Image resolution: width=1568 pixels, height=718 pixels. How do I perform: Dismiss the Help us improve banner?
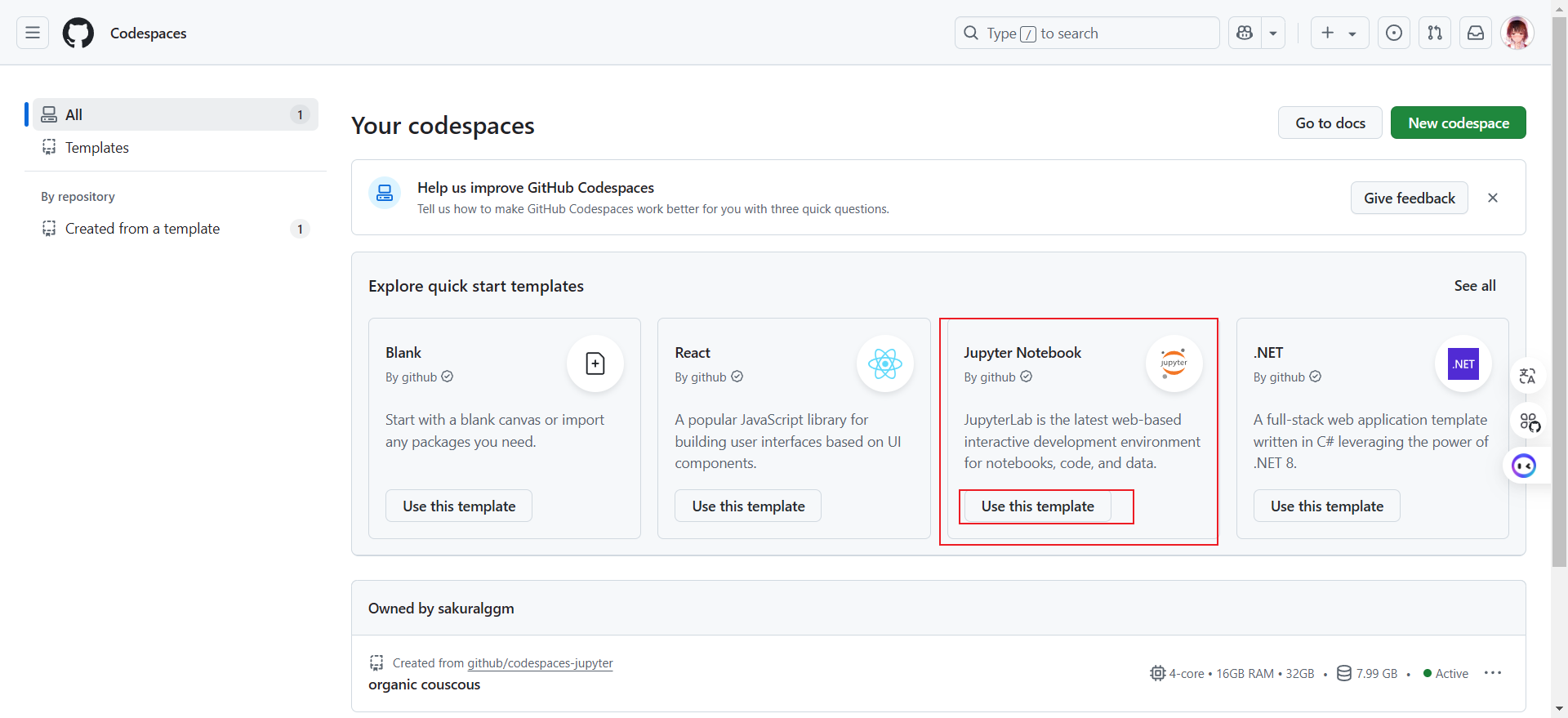click(1493, 198)
